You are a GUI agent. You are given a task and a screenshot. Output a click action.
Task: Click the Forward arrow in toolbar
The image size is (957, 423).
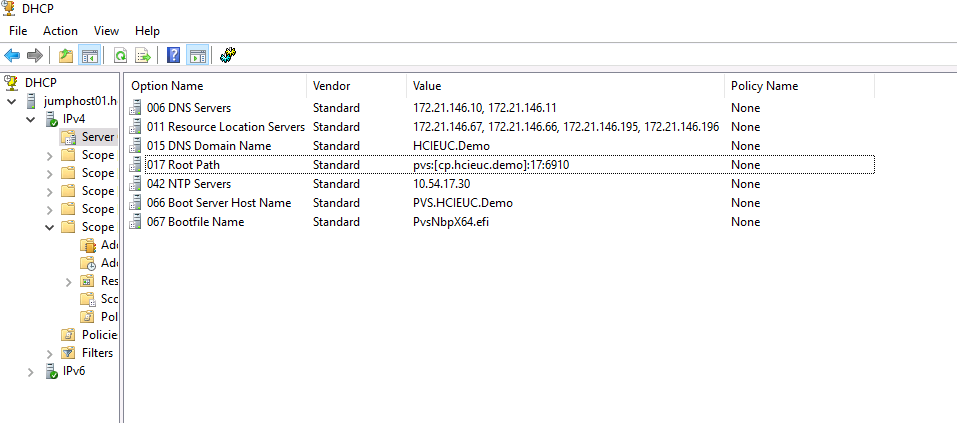35,55
